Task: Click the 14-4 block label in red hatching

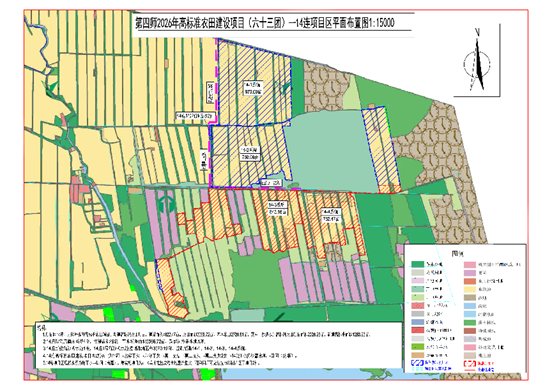Action: [331, 215]
